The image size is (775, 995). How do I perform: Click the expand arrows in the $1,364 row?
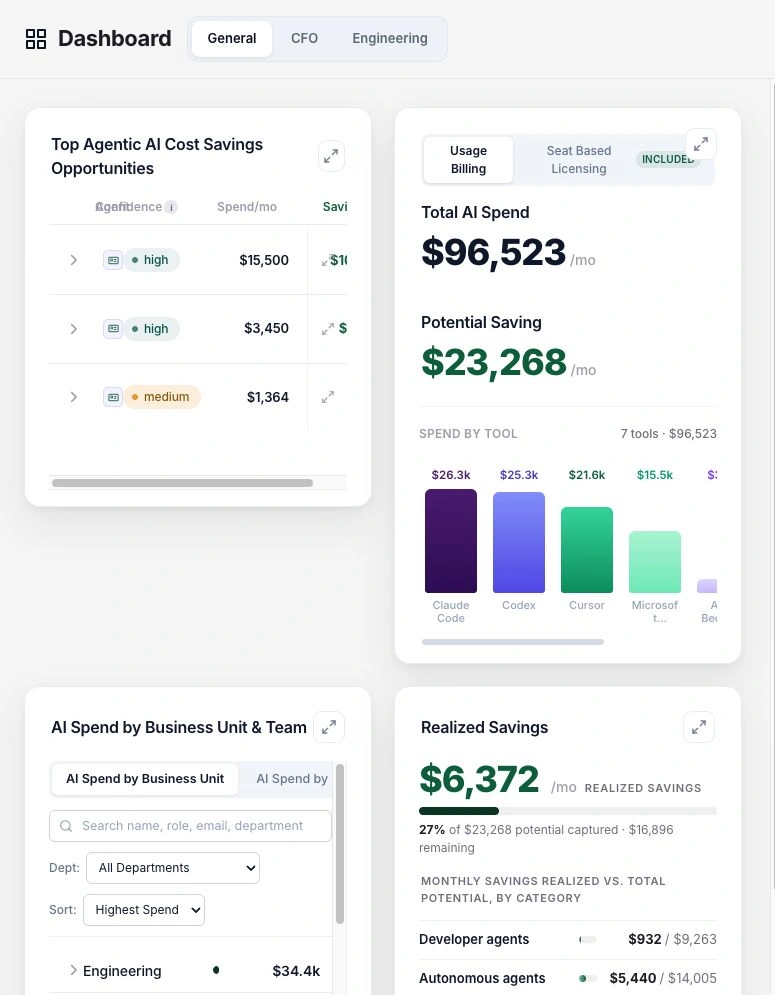[328, 397]
